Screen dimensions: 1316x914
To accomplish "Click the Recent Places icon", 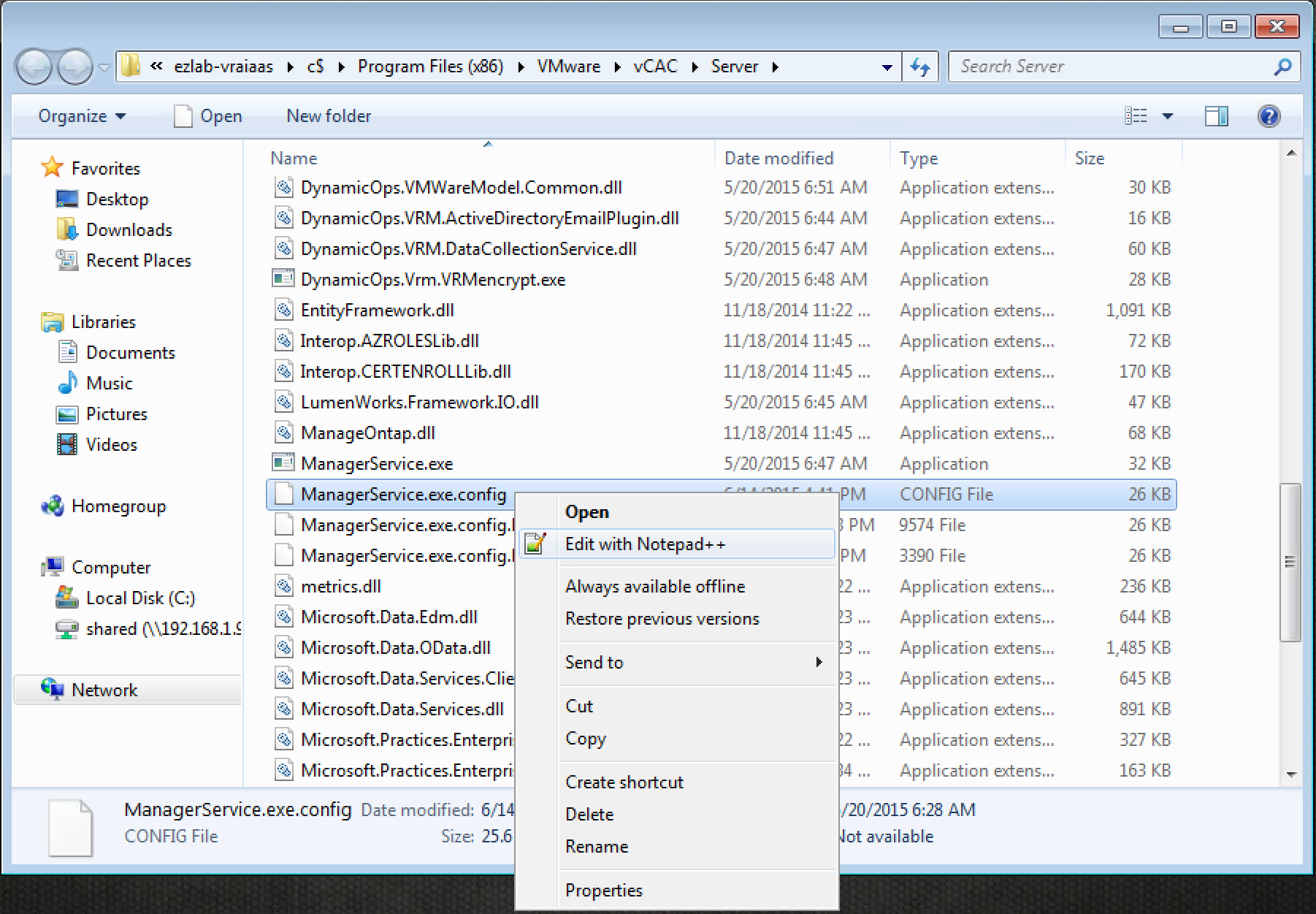I will click(x=67, y=260).
